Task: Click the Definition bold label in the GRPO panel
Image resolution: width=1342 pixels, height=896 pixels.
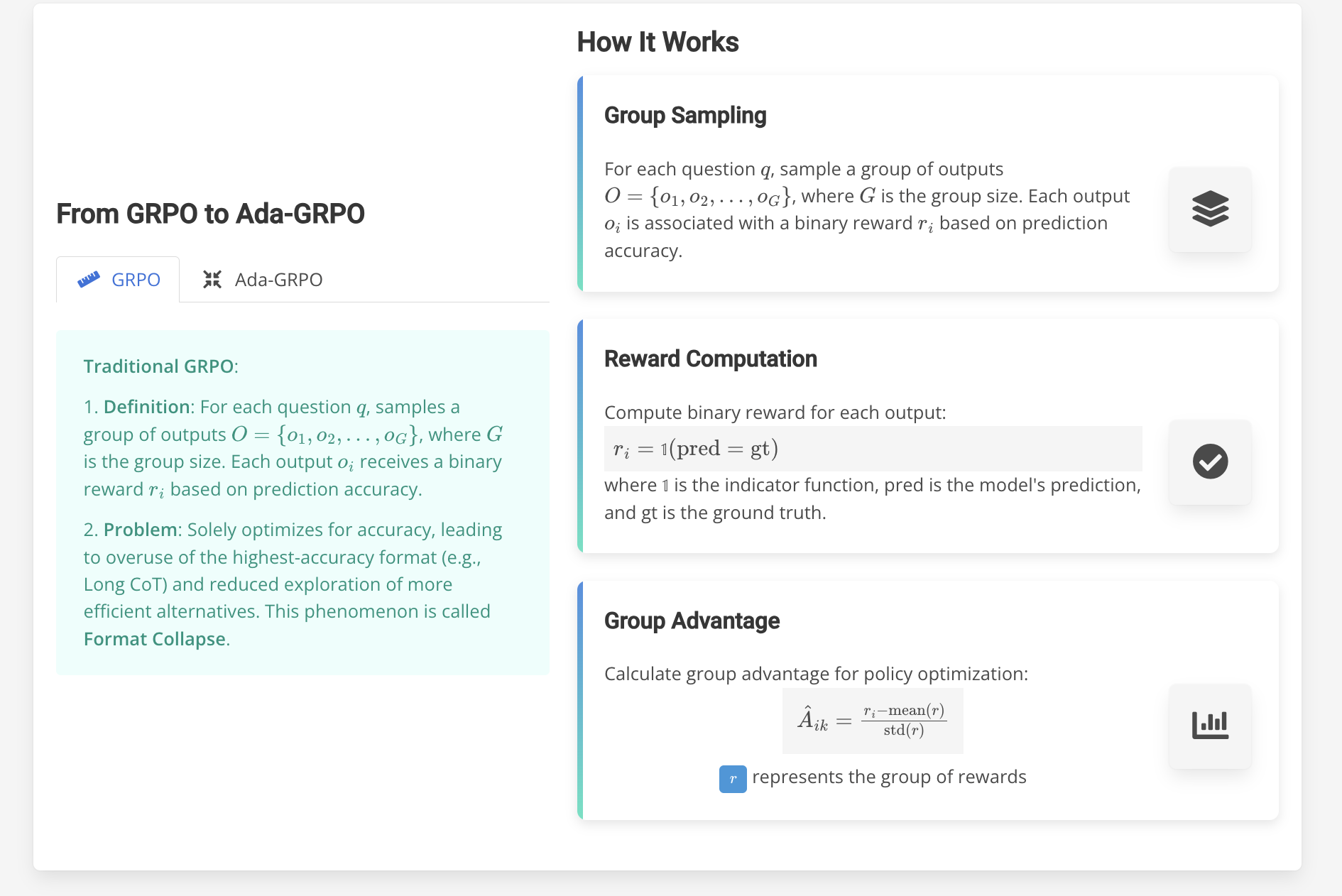Action: pyautogui.click(x=146, y=407)
